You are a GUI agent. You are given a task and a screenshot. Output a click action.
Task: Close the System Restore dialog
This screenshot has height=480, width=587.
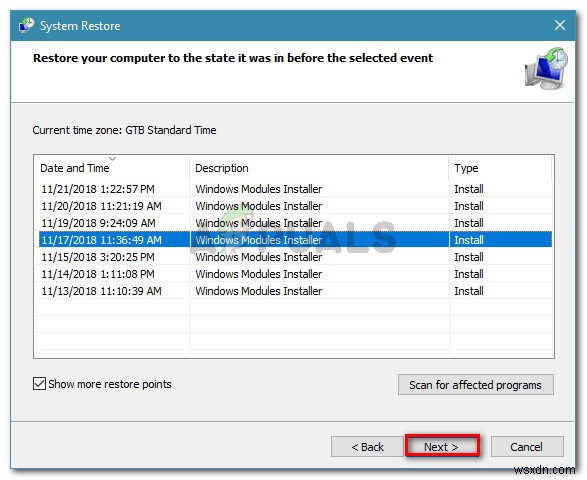pos(560,25)
